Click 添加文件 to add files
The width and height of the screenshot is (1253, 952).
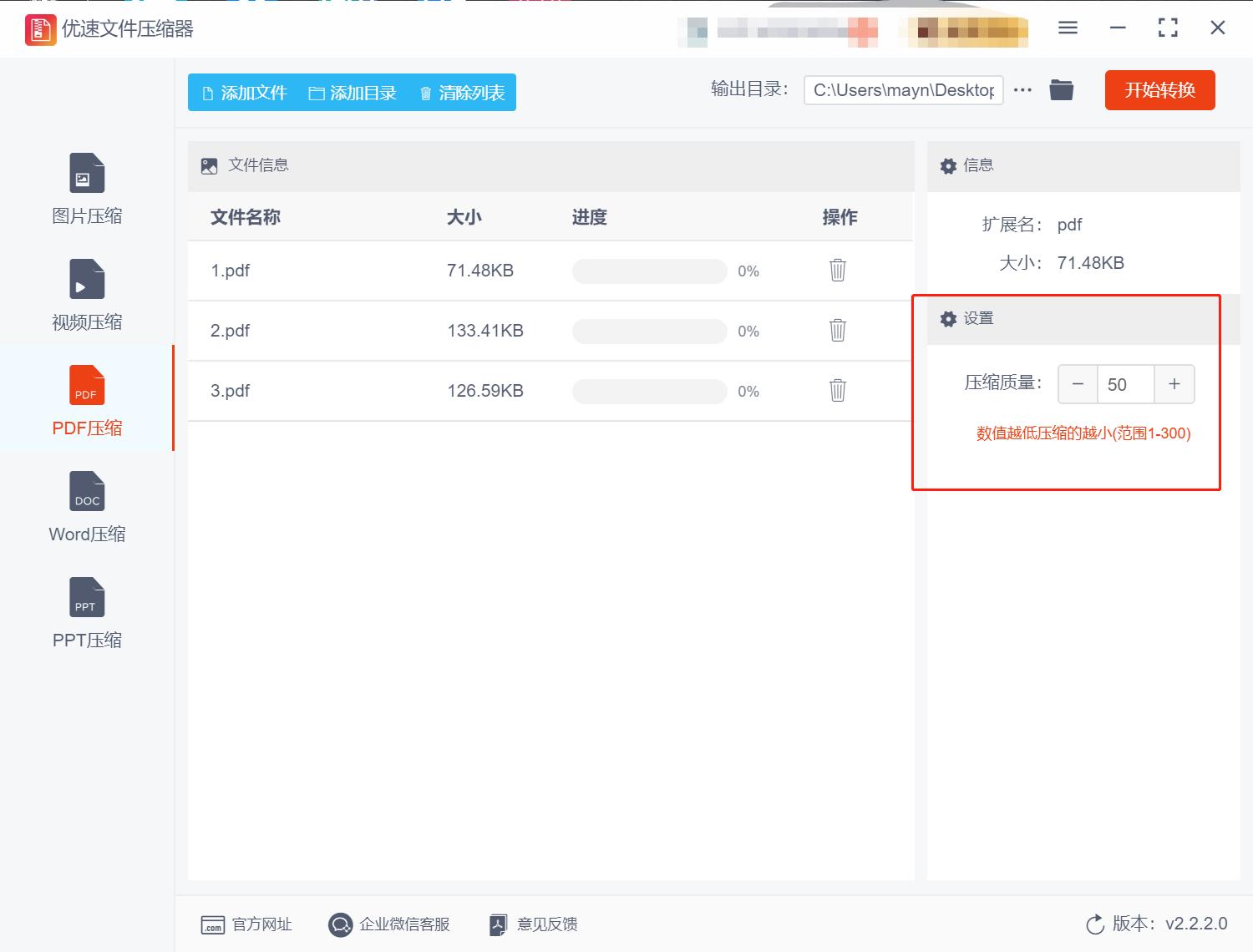coord(243,93)
